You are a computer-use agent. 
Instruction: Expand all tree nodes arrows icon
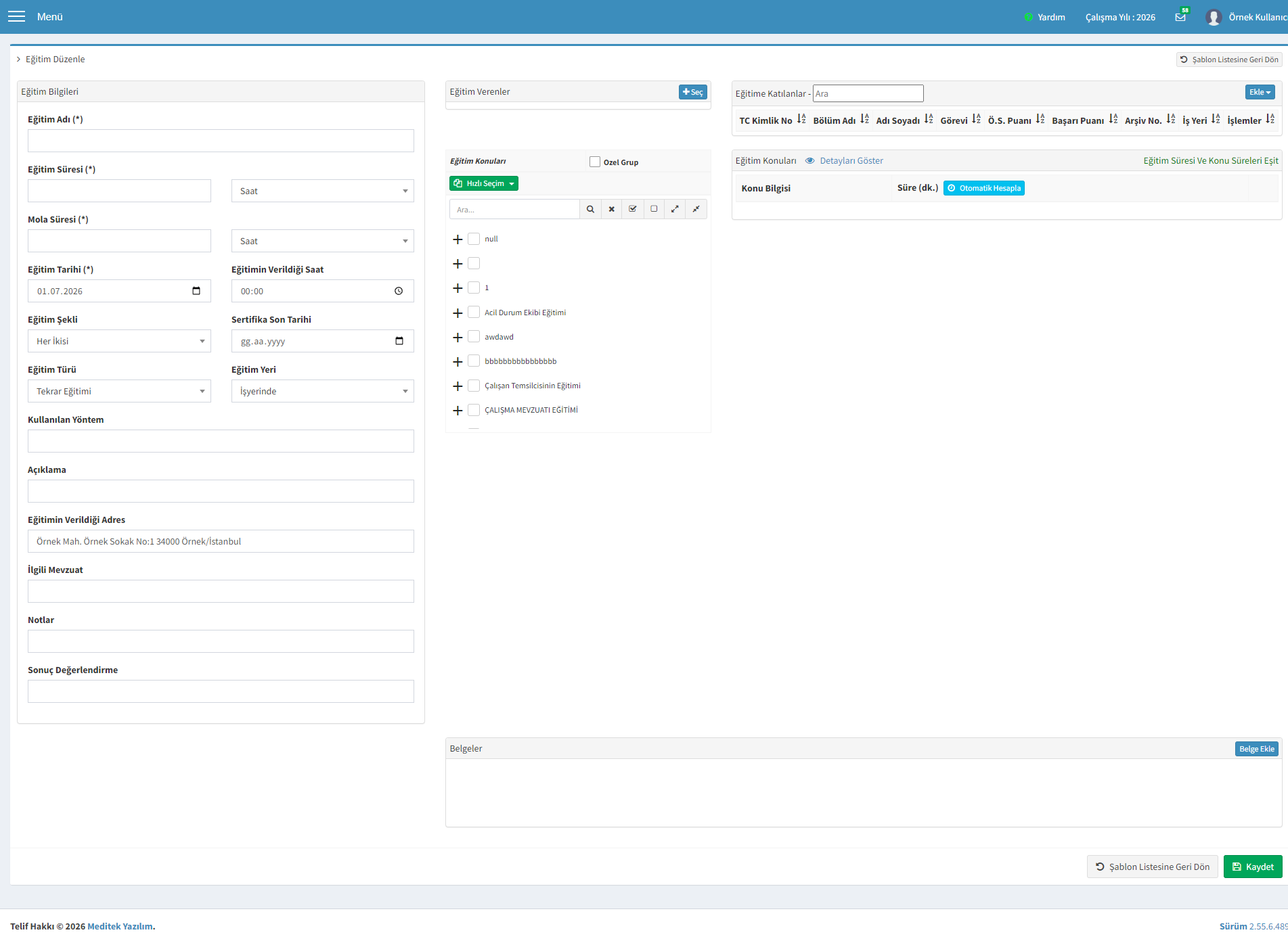(675, 209)
